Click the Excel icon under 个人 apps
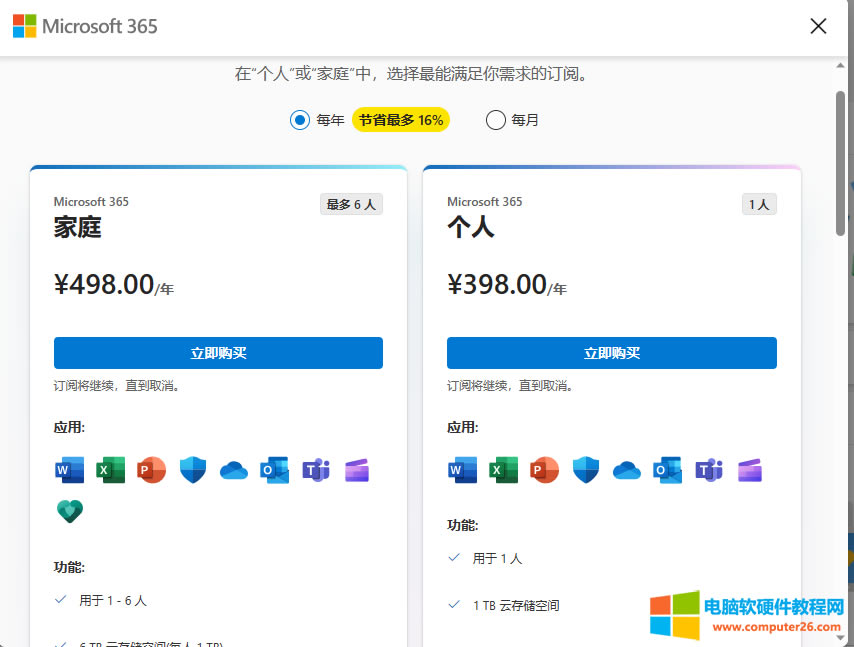The height and width of the screenshot is (647, 854). [503, 470]
